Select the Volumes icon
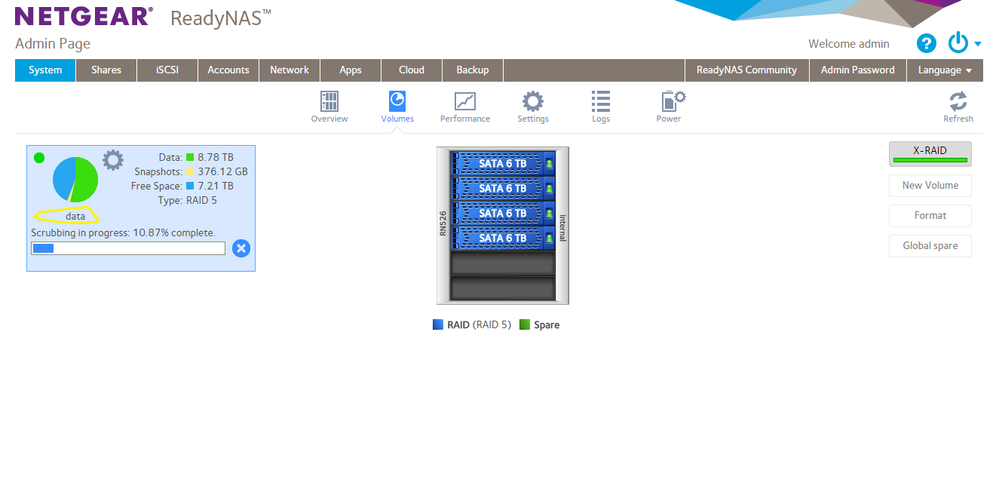The image size is (999, 480). click(398, 102)
